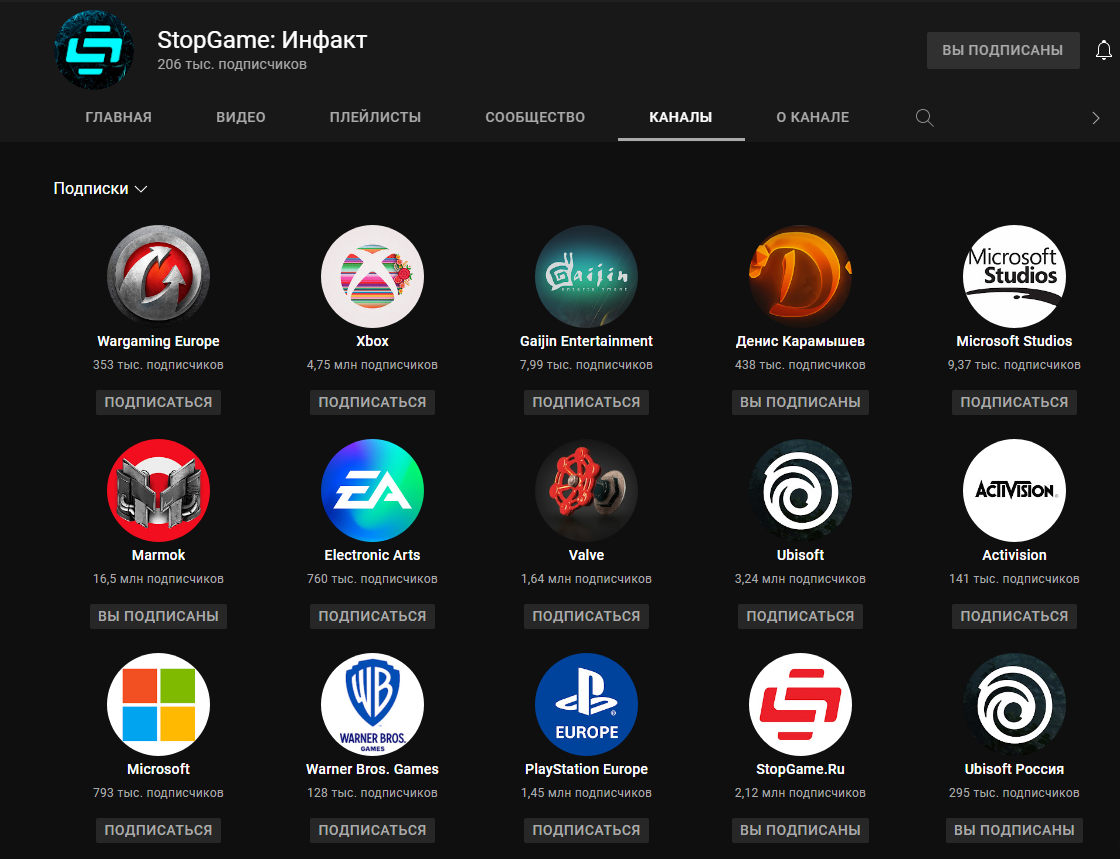Switch to the ВИДЕО tab

point(241,117)
